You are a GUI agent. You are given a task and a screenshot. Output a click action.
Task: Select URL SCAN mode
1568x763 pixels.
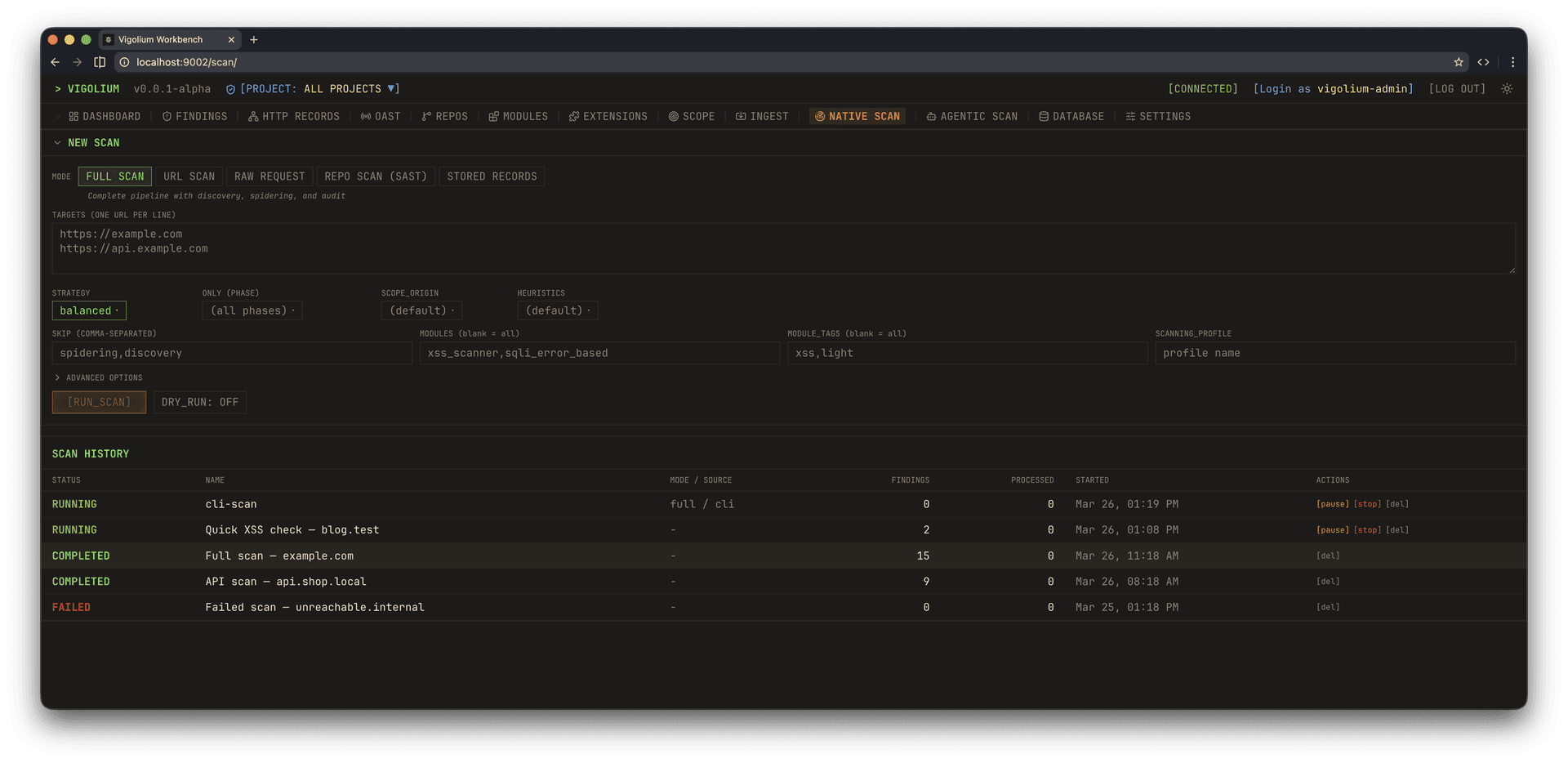[x=189, y=176]
